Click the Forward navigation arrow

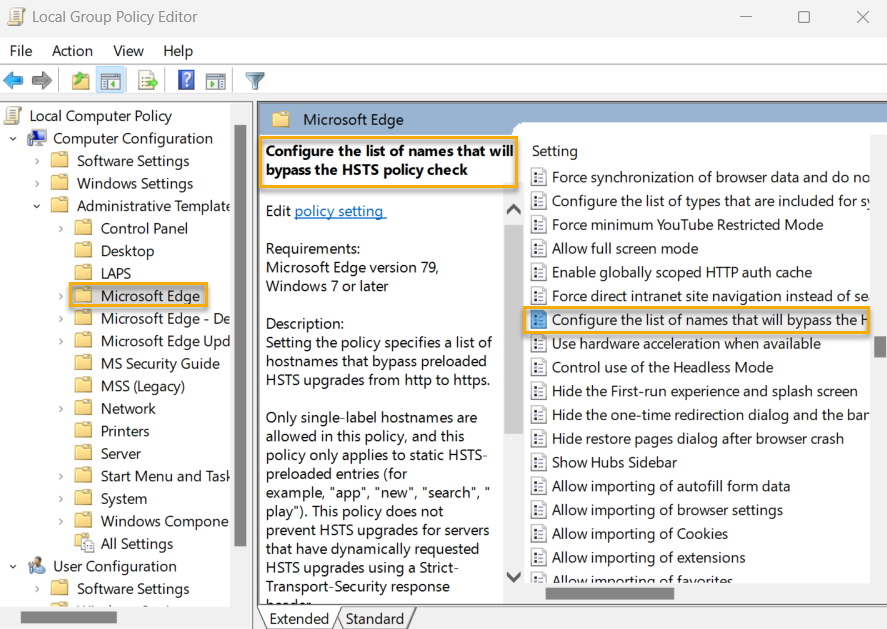point(39,81)
